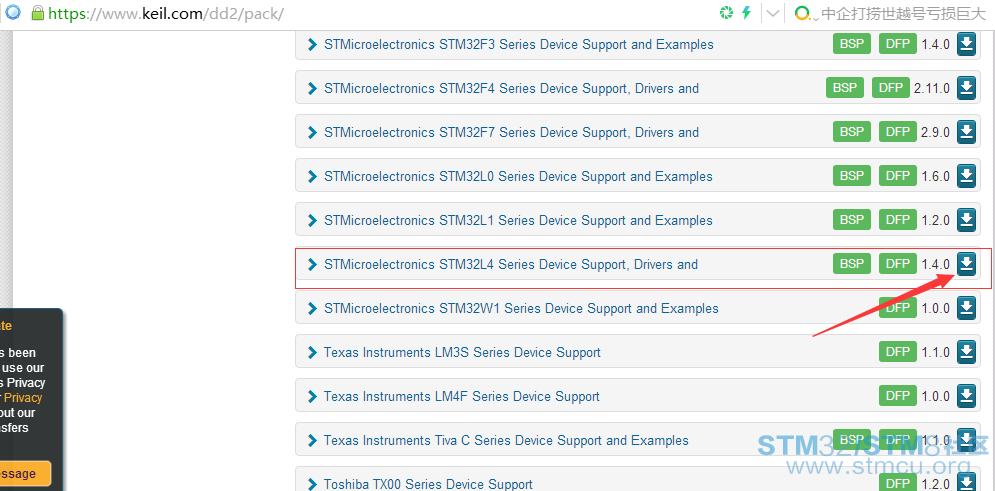Click BSP badge on STM32F7 row
Image resolution: width=995 pixels, height=491 pixels.
[x=852, y=132]
